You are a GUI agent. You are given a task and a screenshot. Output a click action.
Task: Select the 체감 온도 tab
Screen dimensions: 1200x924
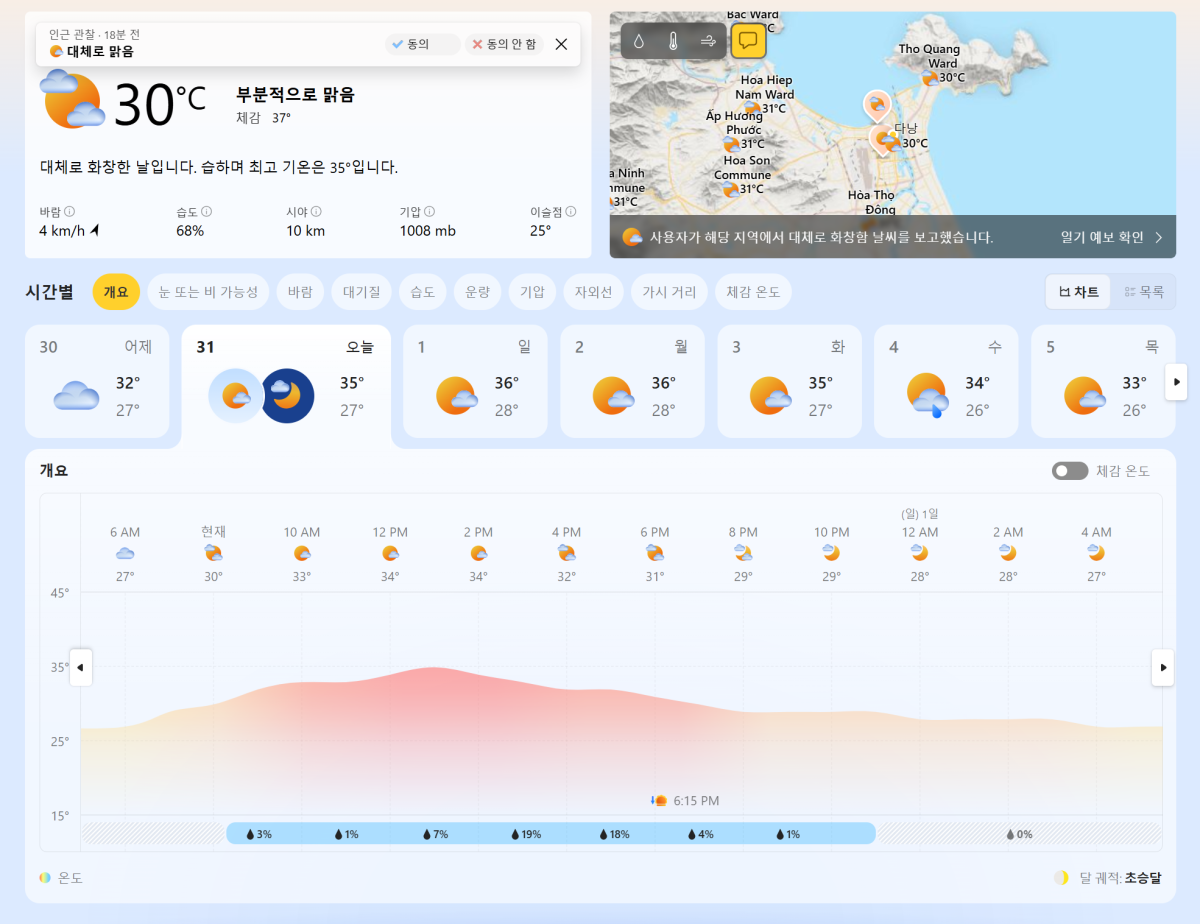tap(754, 292)
